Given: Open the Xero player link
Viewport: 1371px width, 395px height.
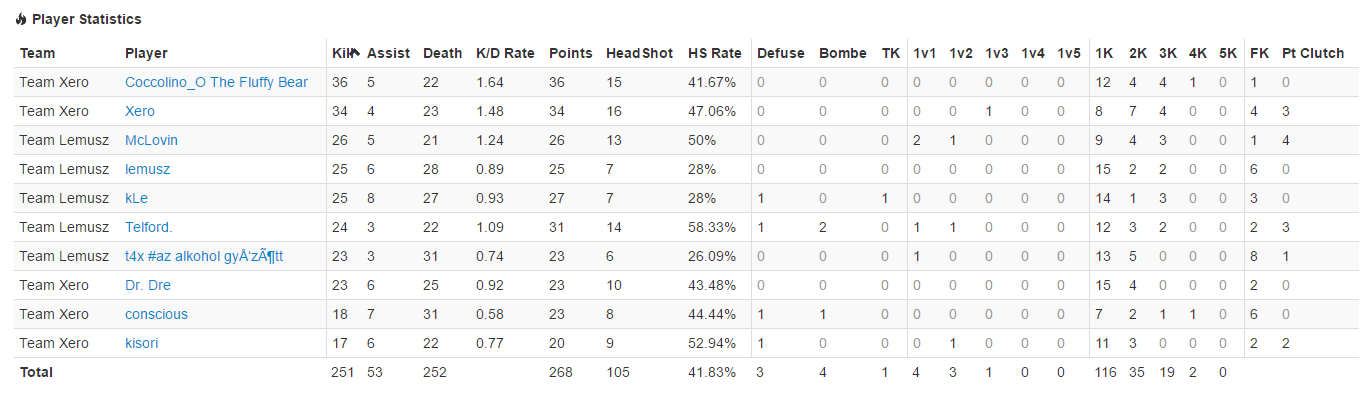Looking at the screenshot, I should click(140, 111).
